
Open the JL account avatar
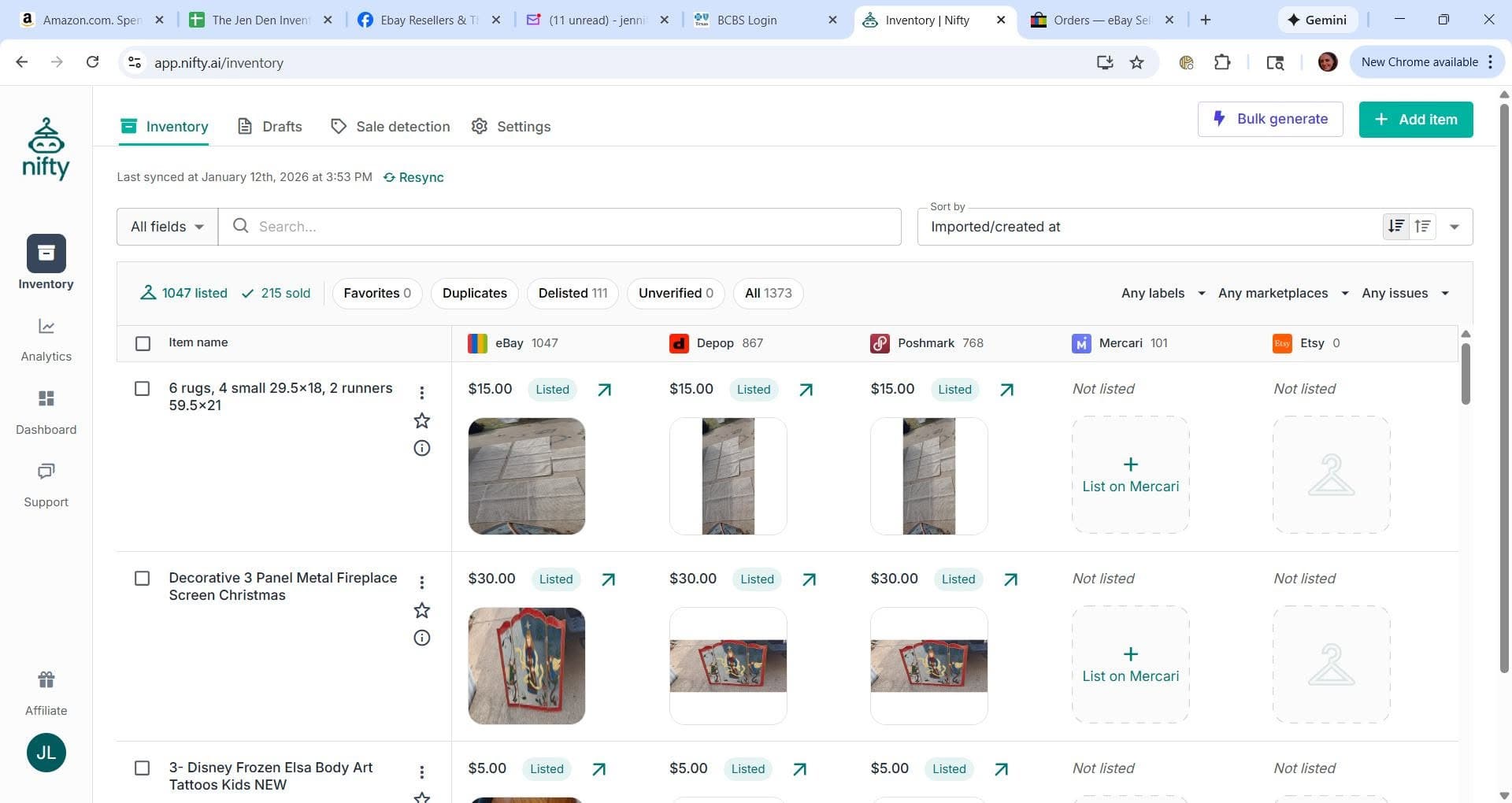pyautogui.click(x=46, y=753)
